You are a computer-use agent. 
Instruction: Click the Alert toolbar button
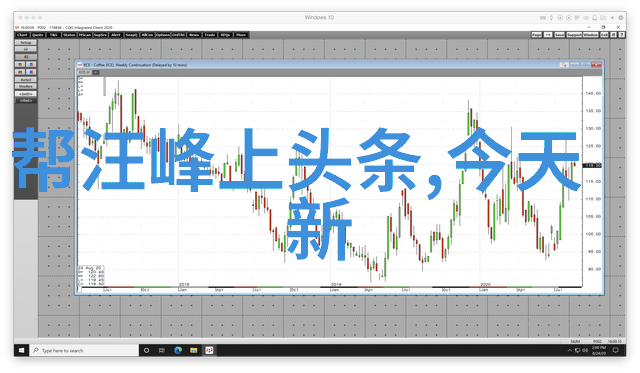point(116,35)
